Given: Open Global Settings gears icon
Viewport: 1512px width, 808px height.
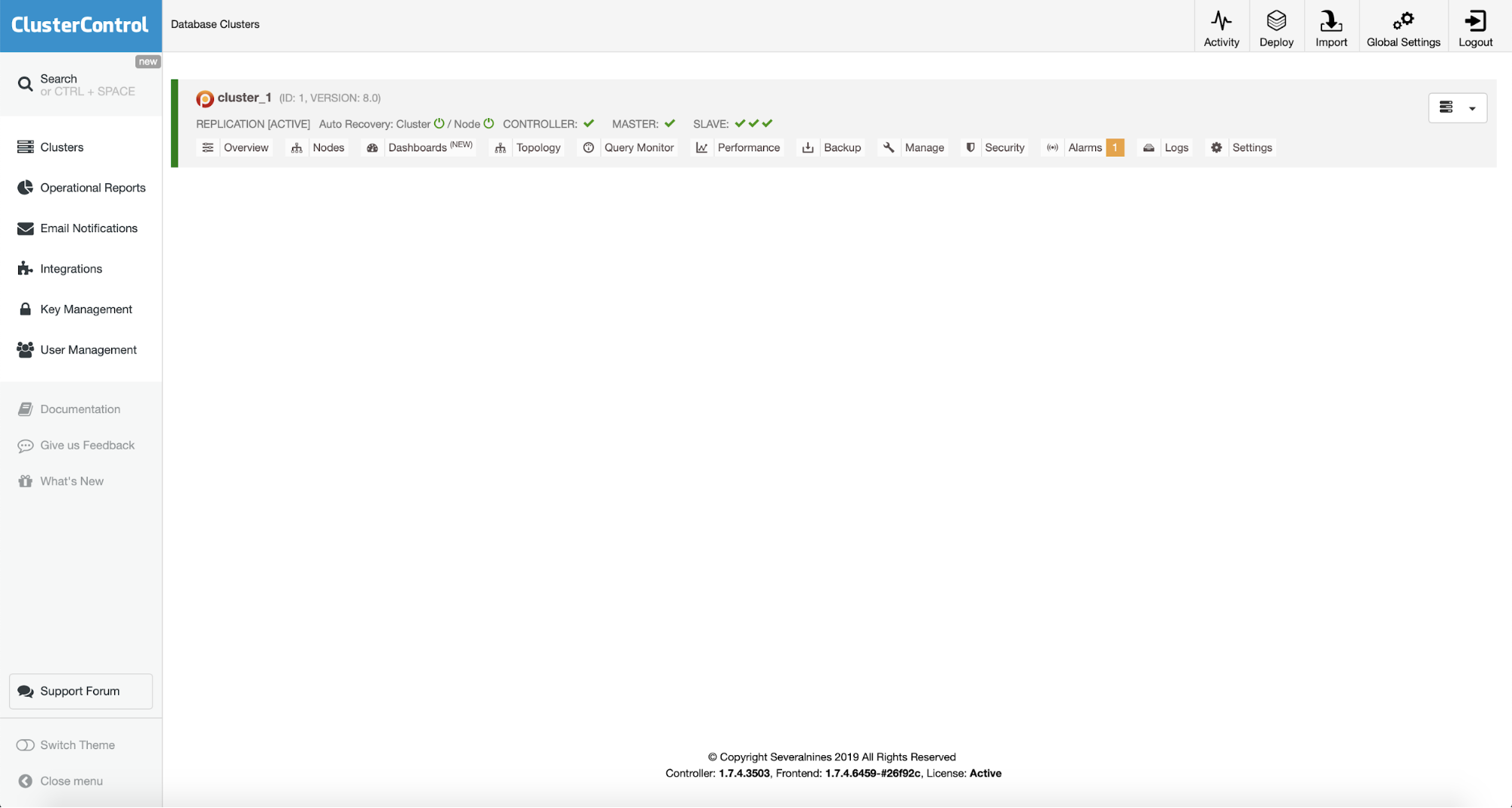Looking at the screenshot, I should tap(1403, 20).
